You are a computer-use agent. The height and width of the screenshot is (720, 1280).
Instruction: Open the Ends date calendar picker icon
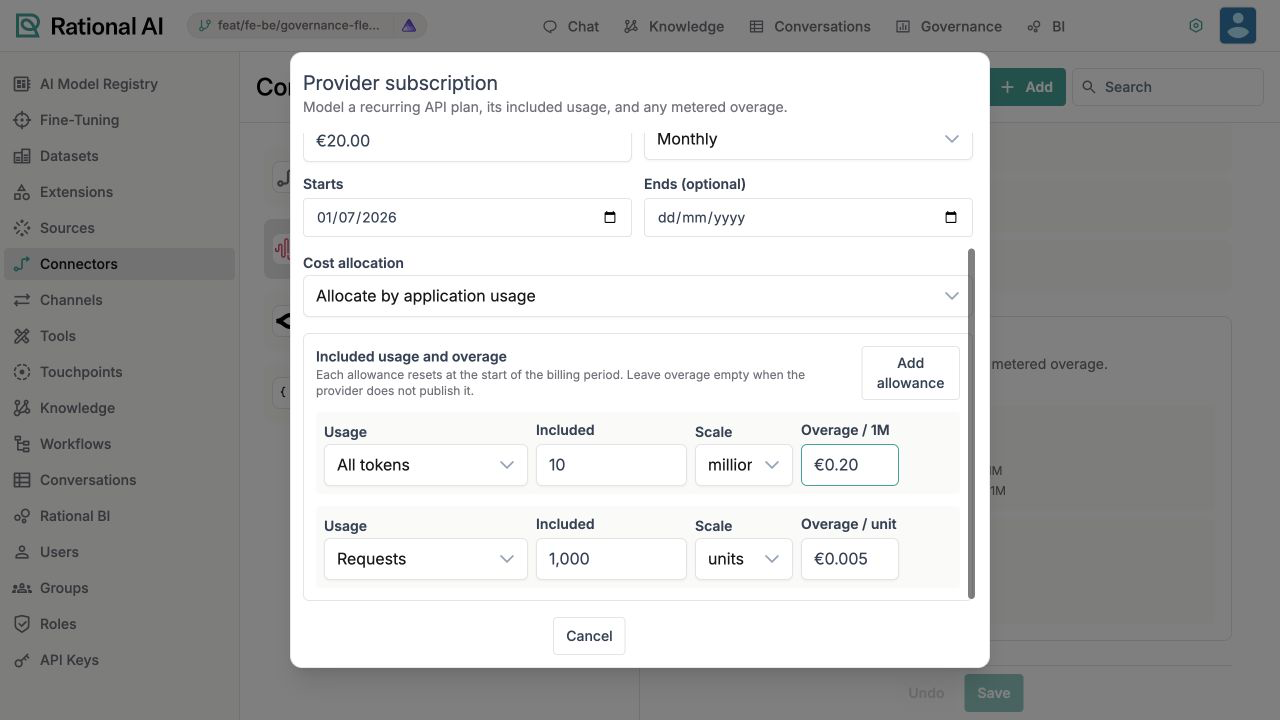click(951, 217)
